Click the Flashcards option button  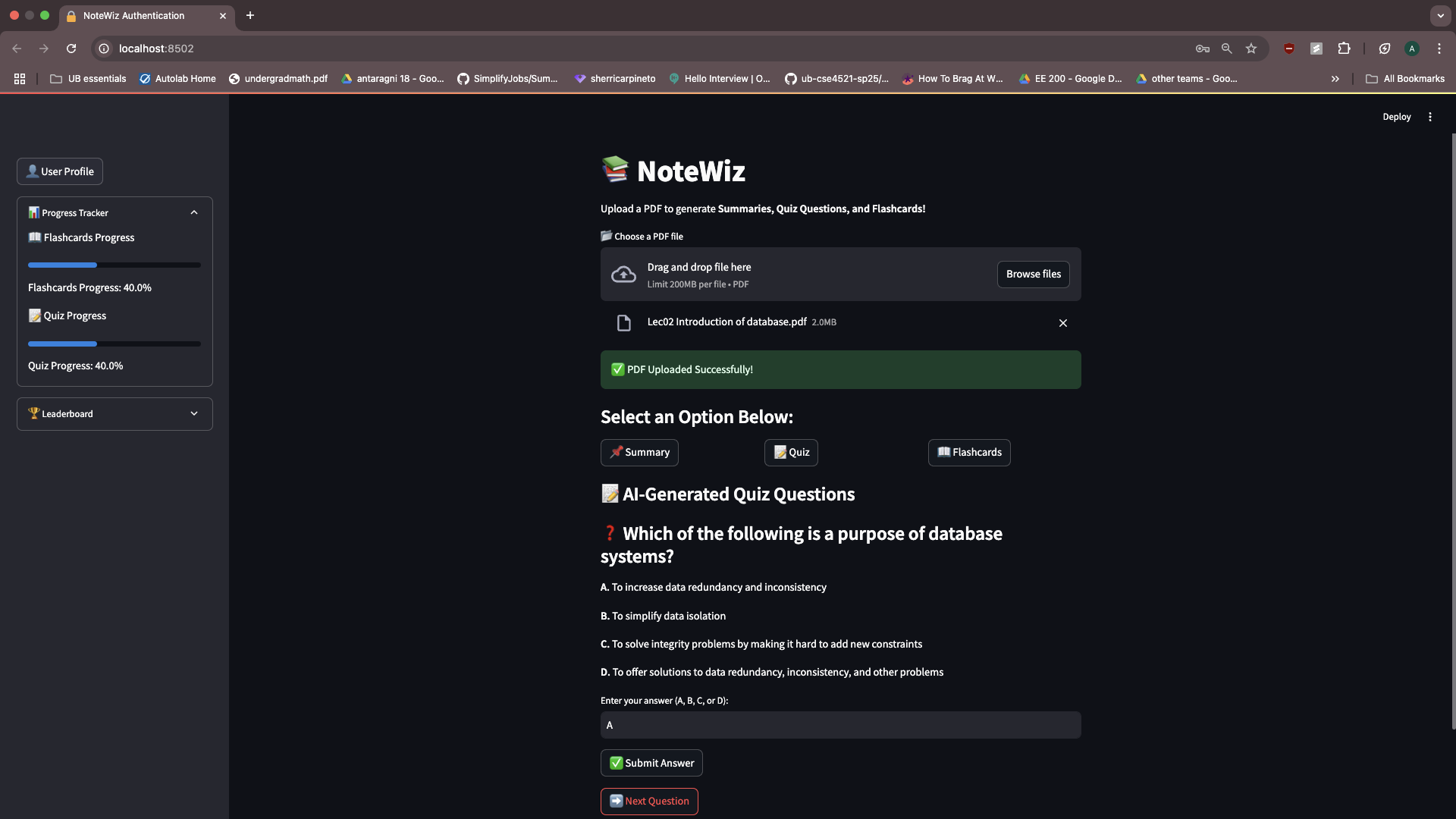pos(969,453)
